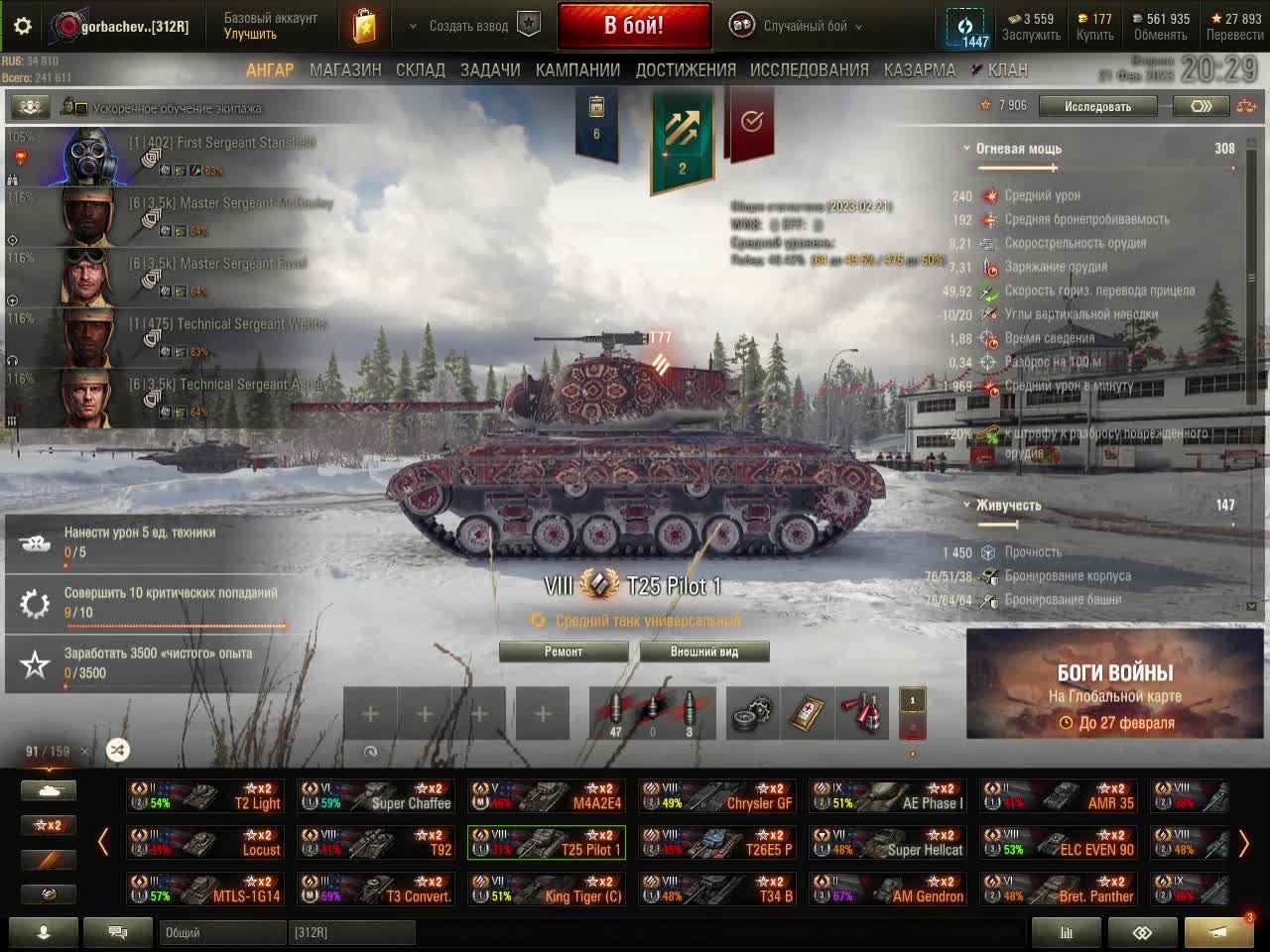Select the repair kit consumable slot
This screenshot has height=952, width=1270.
753,713
